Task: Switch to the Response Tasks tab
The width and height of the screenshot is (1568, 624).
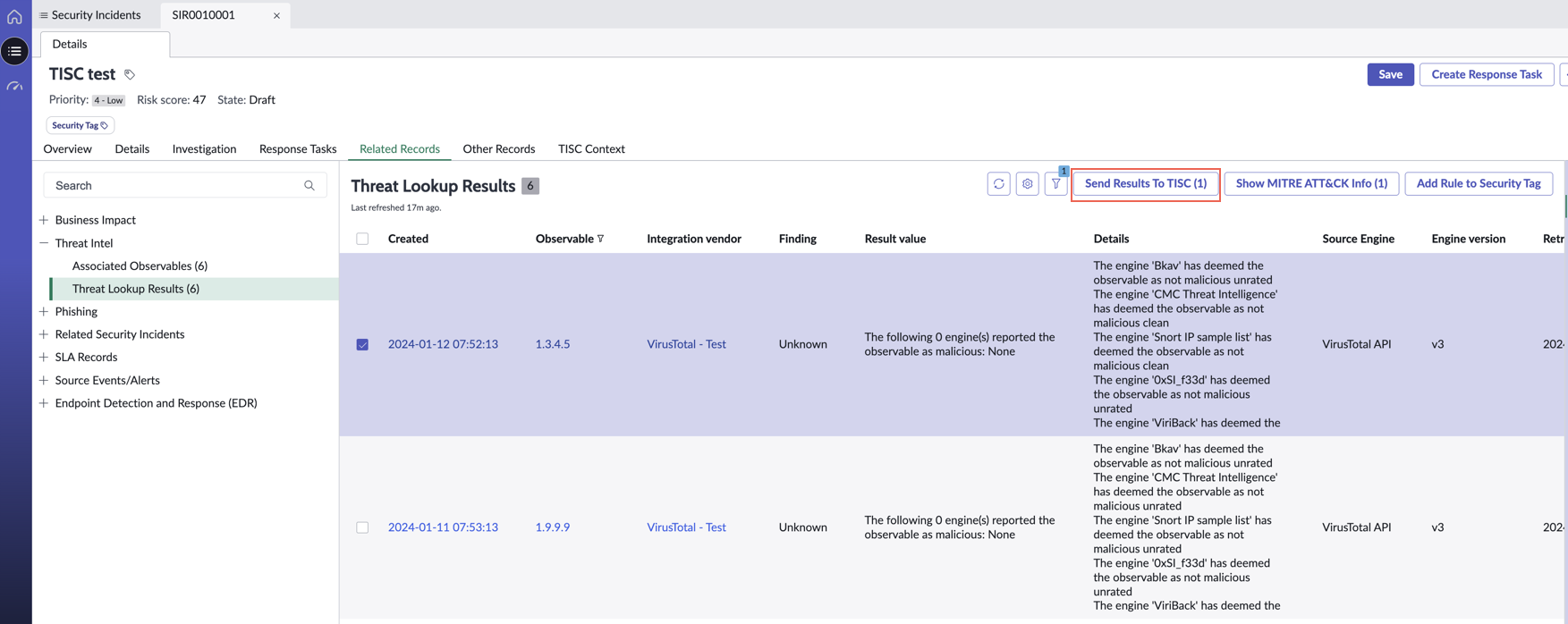Action: 298,149
